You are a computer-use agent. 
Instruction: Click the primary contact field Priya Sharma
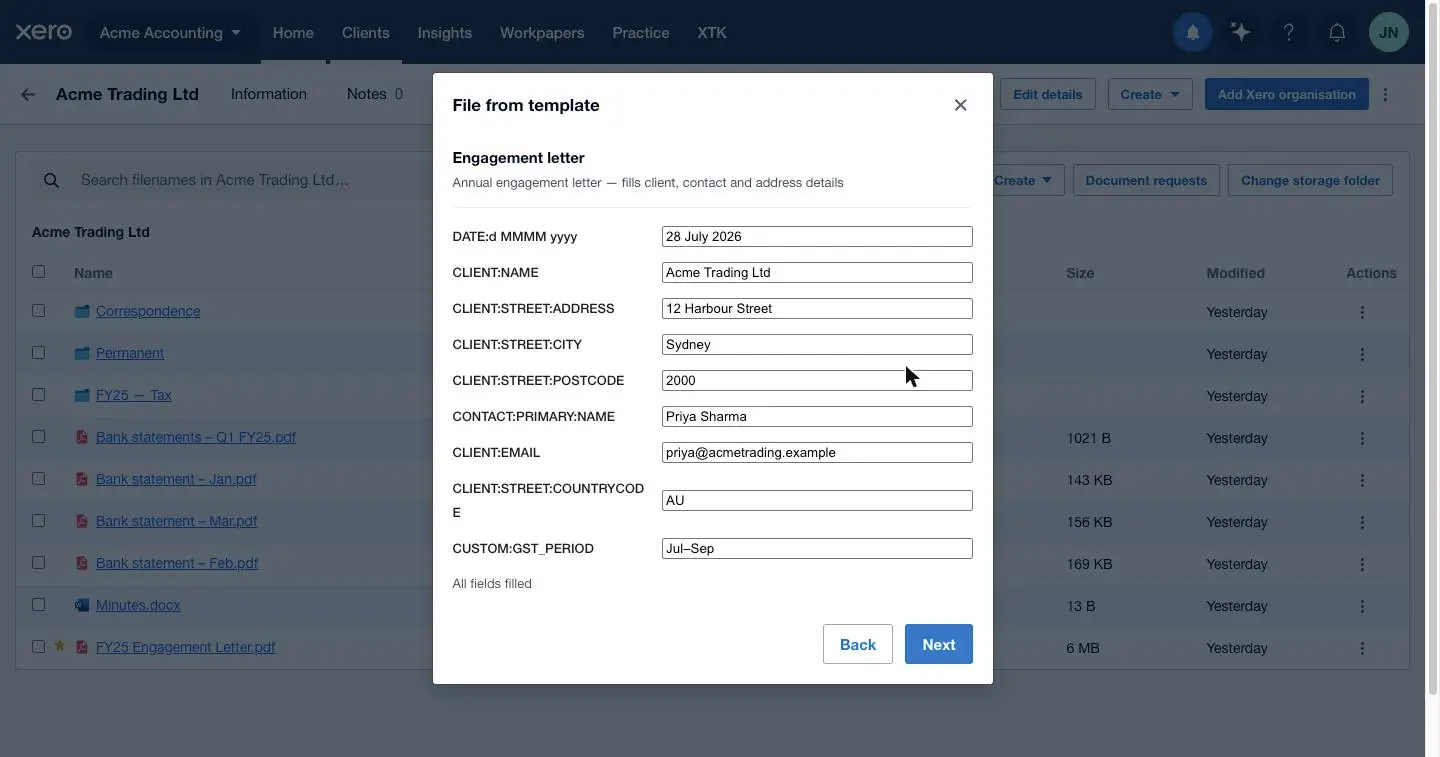[x=817, y=416]
